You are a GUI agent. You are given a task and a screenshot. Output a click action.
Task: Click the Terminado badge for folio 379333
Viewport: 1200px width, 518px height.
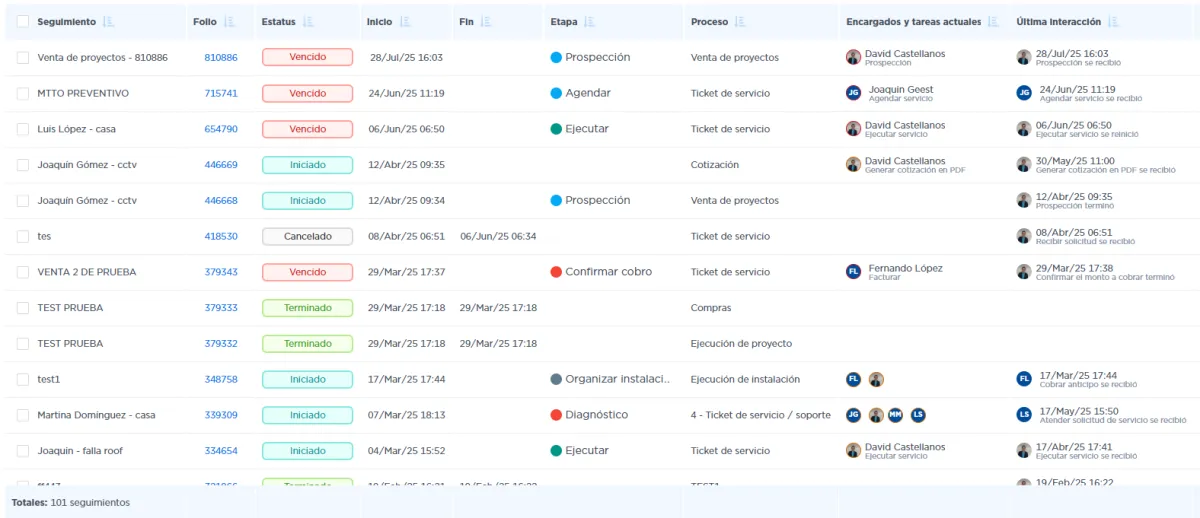(307, 308)
